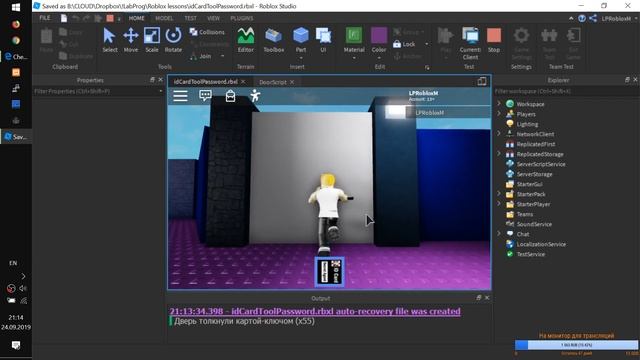640x360 pixels.
Task: Click the in-game emotes figure icon
Action: [255, 96]
